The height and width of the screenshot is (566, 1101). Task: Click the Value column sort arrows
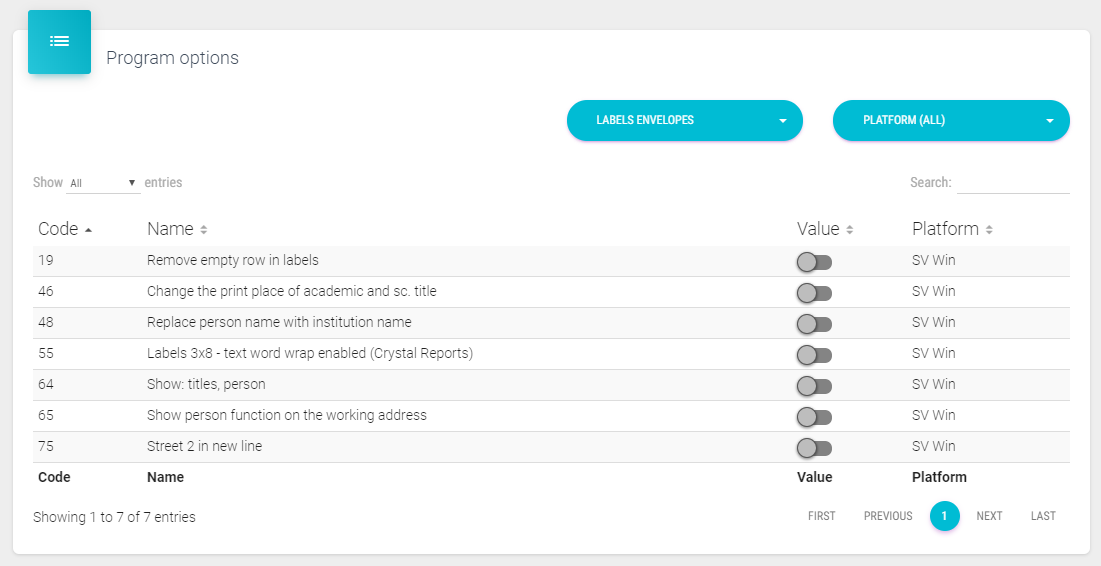[849, 230]
